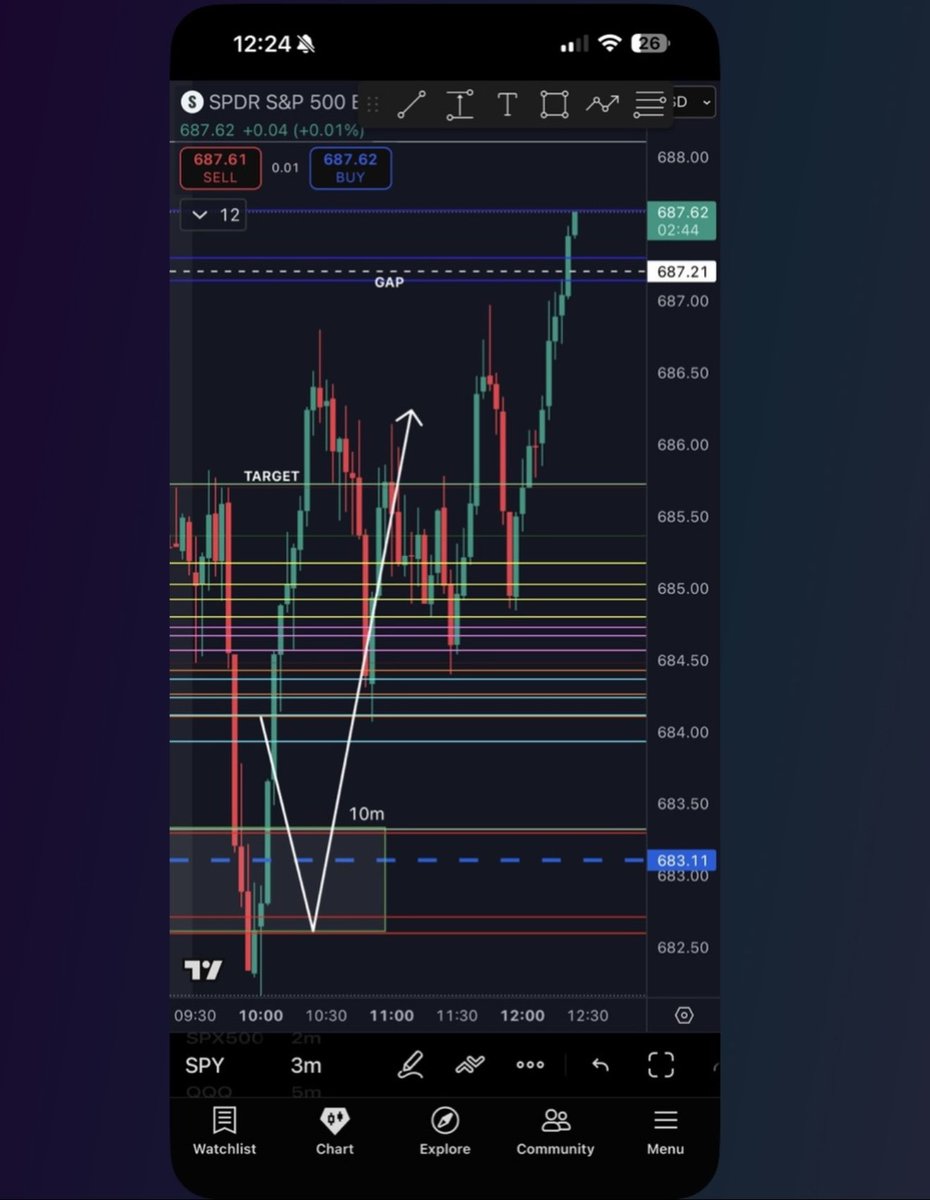The image size is (930, 1200).
Task: Select the Rectangle drawing tool
Action: (554, 103)
